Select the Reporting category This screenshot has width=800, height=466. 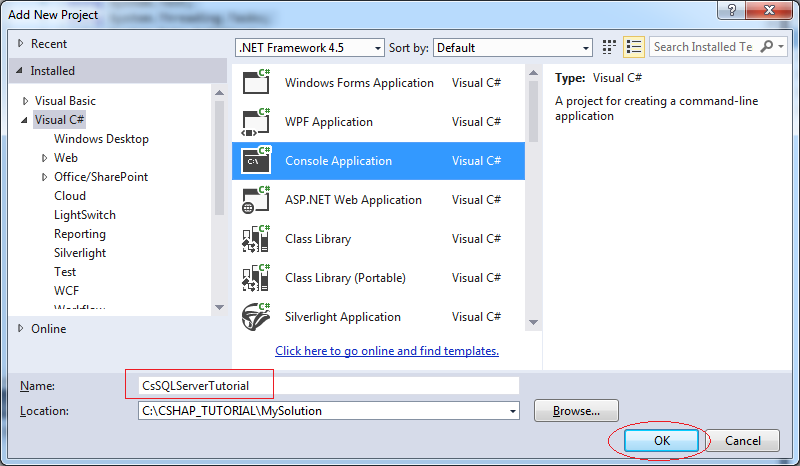[80, 234]
